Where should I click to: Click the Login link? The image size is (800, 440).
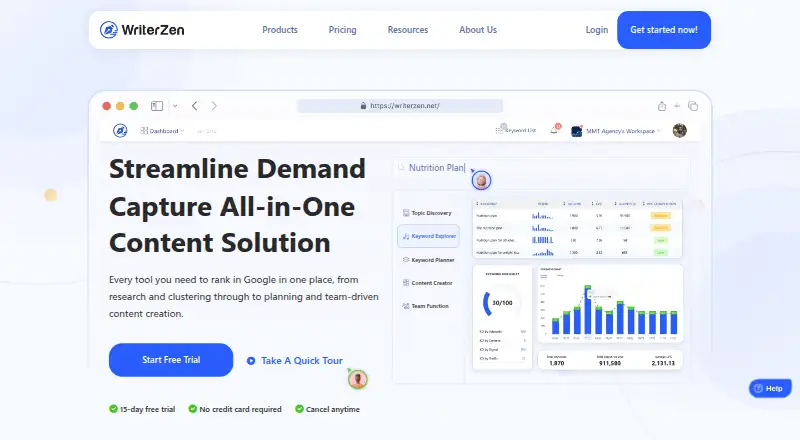coord(596,30)
